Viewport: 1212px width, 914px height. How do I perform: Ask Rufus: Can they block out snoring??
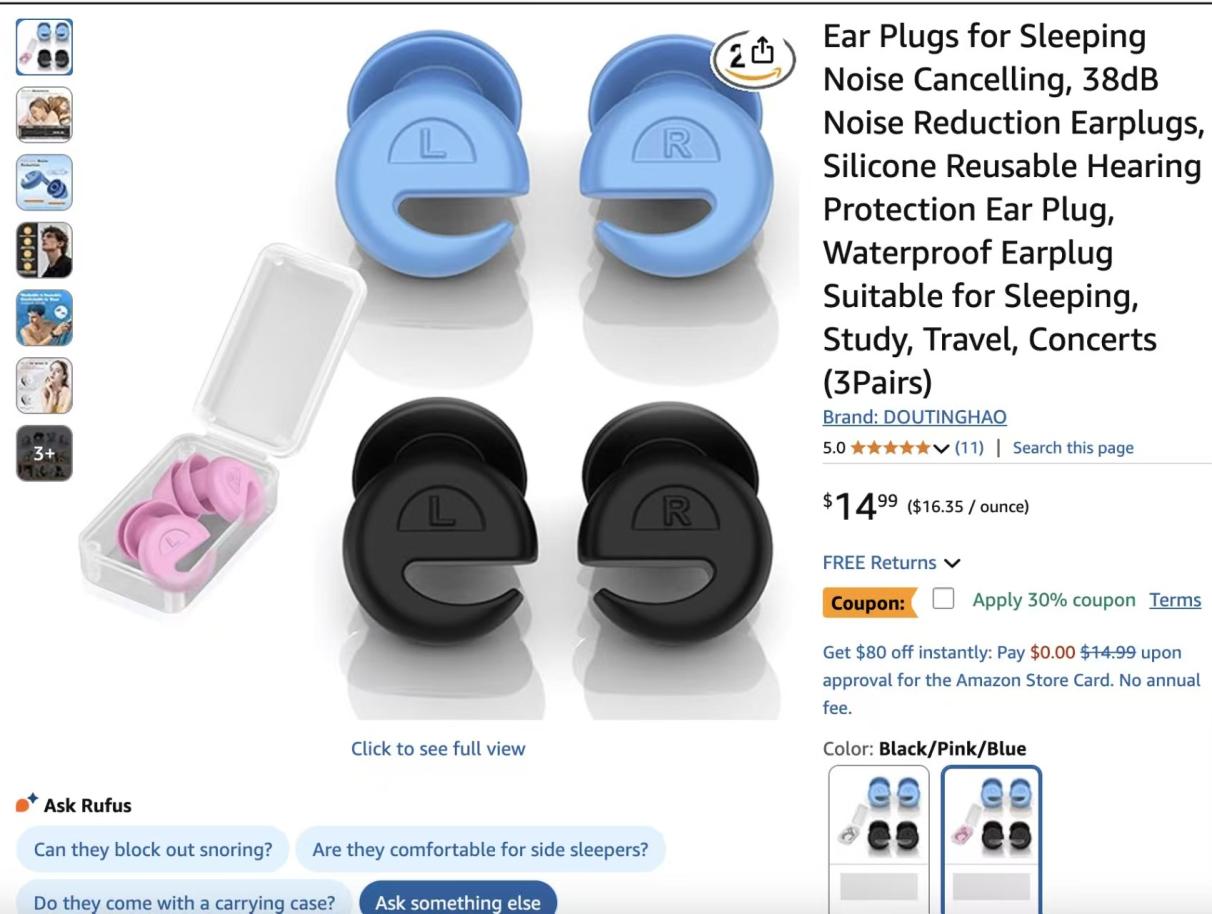pos(153,850)
